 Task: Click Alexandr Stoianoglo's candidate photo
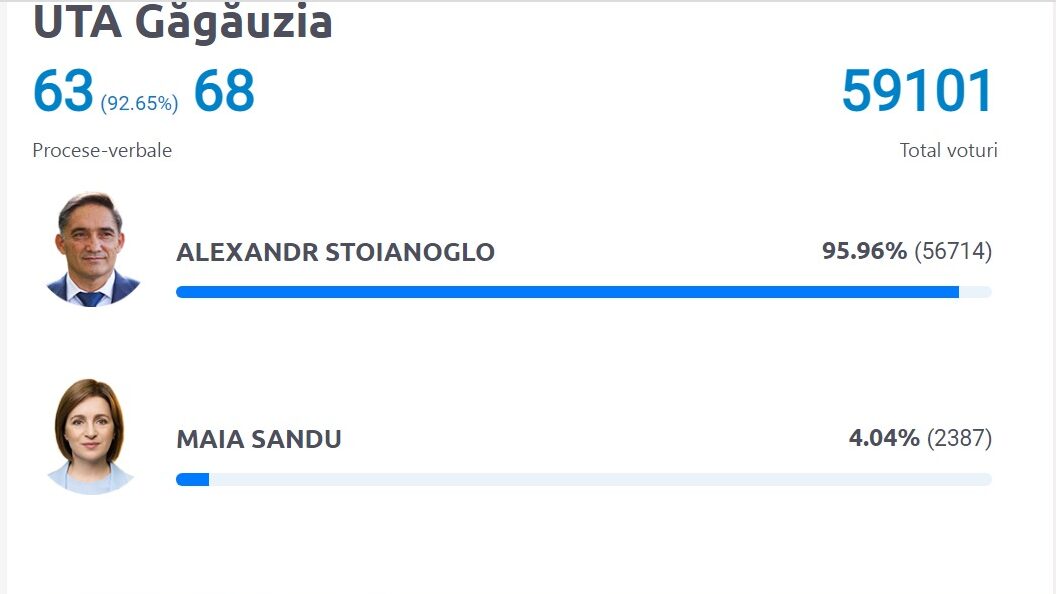click(92, 249)
